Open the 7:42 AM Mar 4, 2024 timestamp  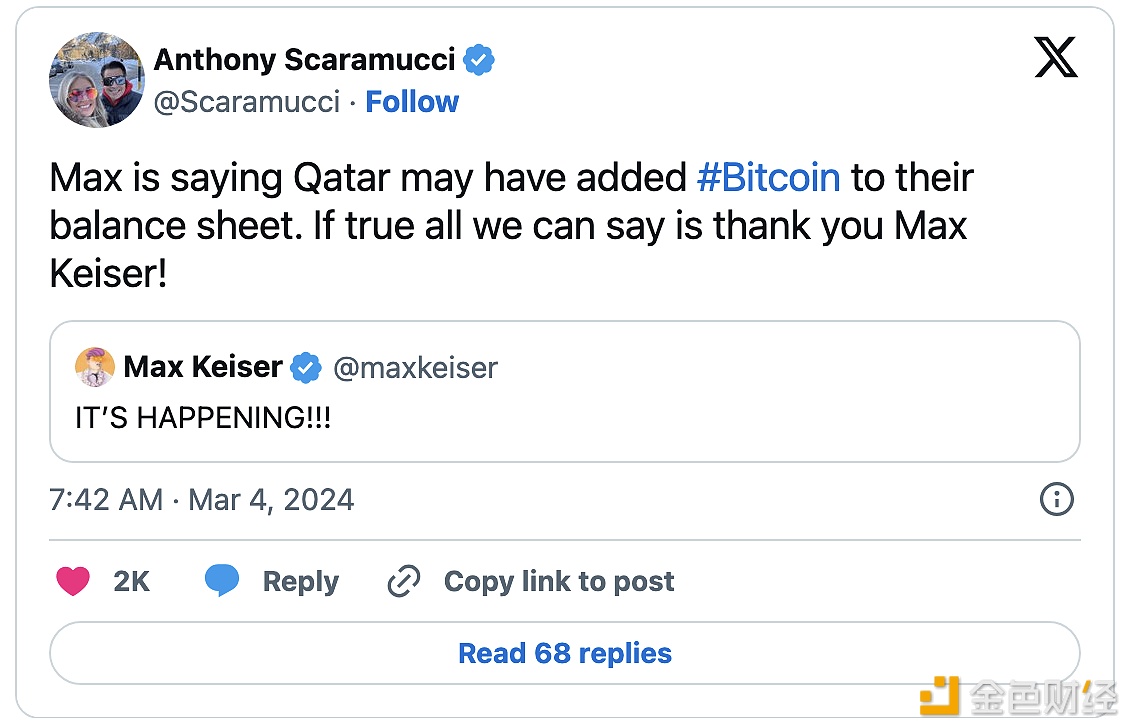click(202, 499)
